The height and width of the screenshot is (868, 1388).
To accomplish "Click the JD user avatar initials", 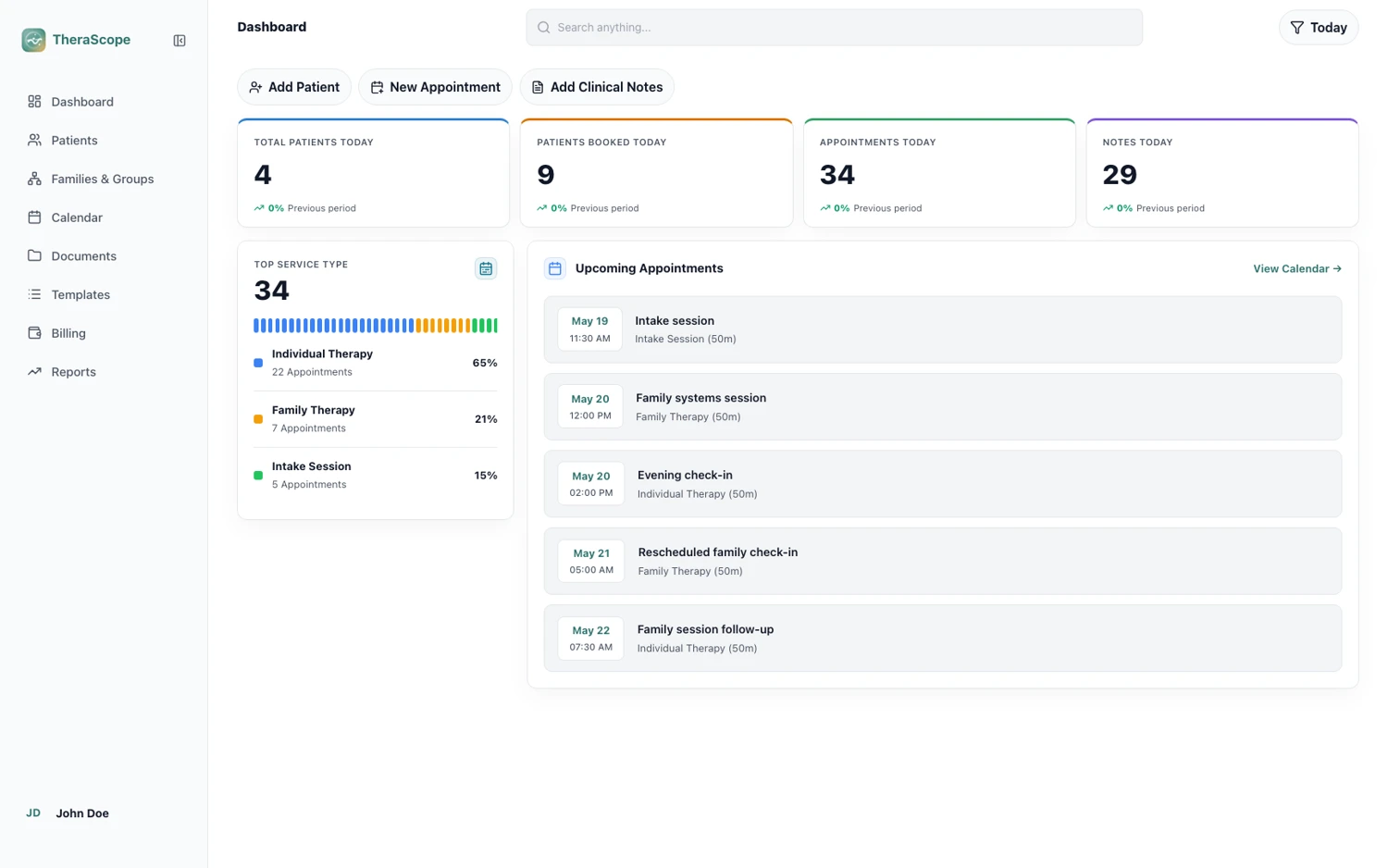I will (x=33, y=813).
